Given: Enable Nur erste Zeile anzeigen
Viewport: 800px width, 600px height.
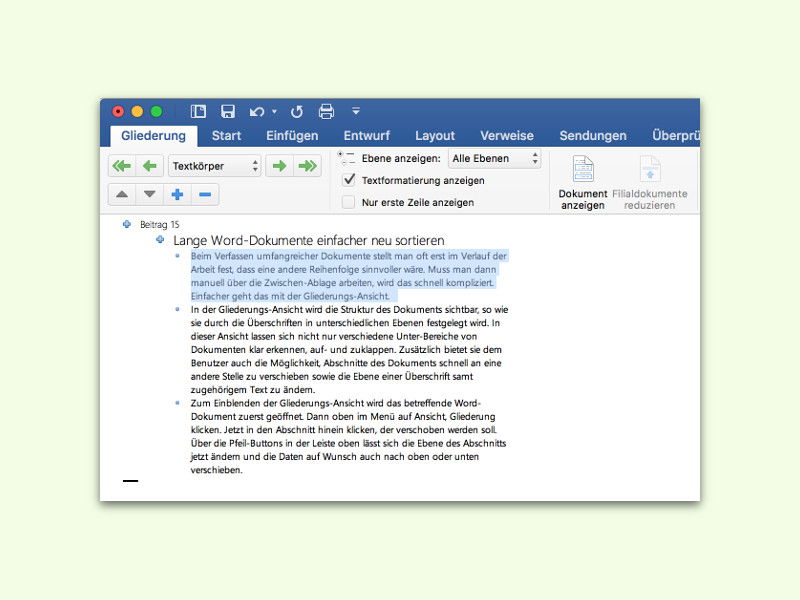Looking at the screenshot, I should tap(349, 202).
